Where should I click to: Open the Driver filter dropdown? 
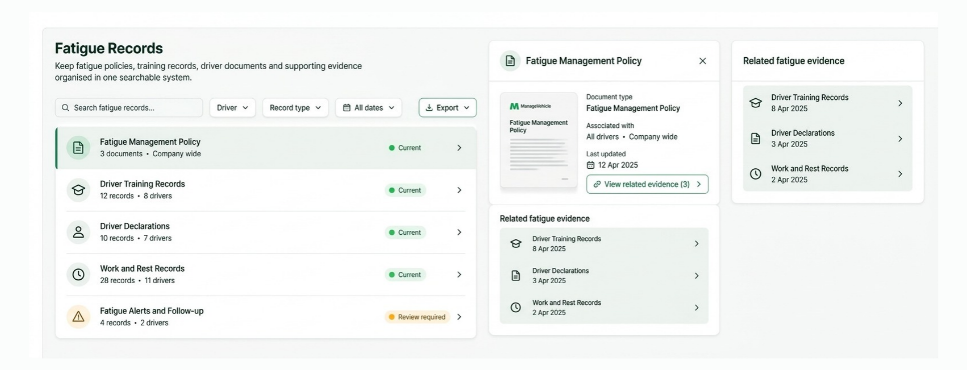pos(232,108)
